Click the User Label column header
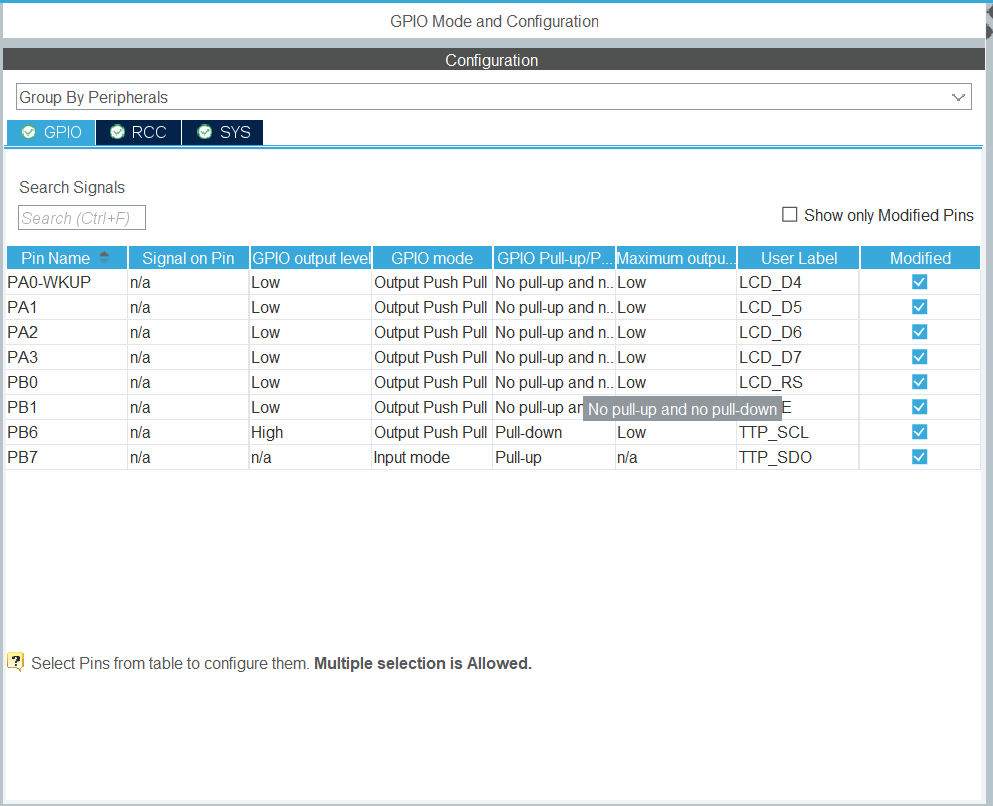 point(798,258)
